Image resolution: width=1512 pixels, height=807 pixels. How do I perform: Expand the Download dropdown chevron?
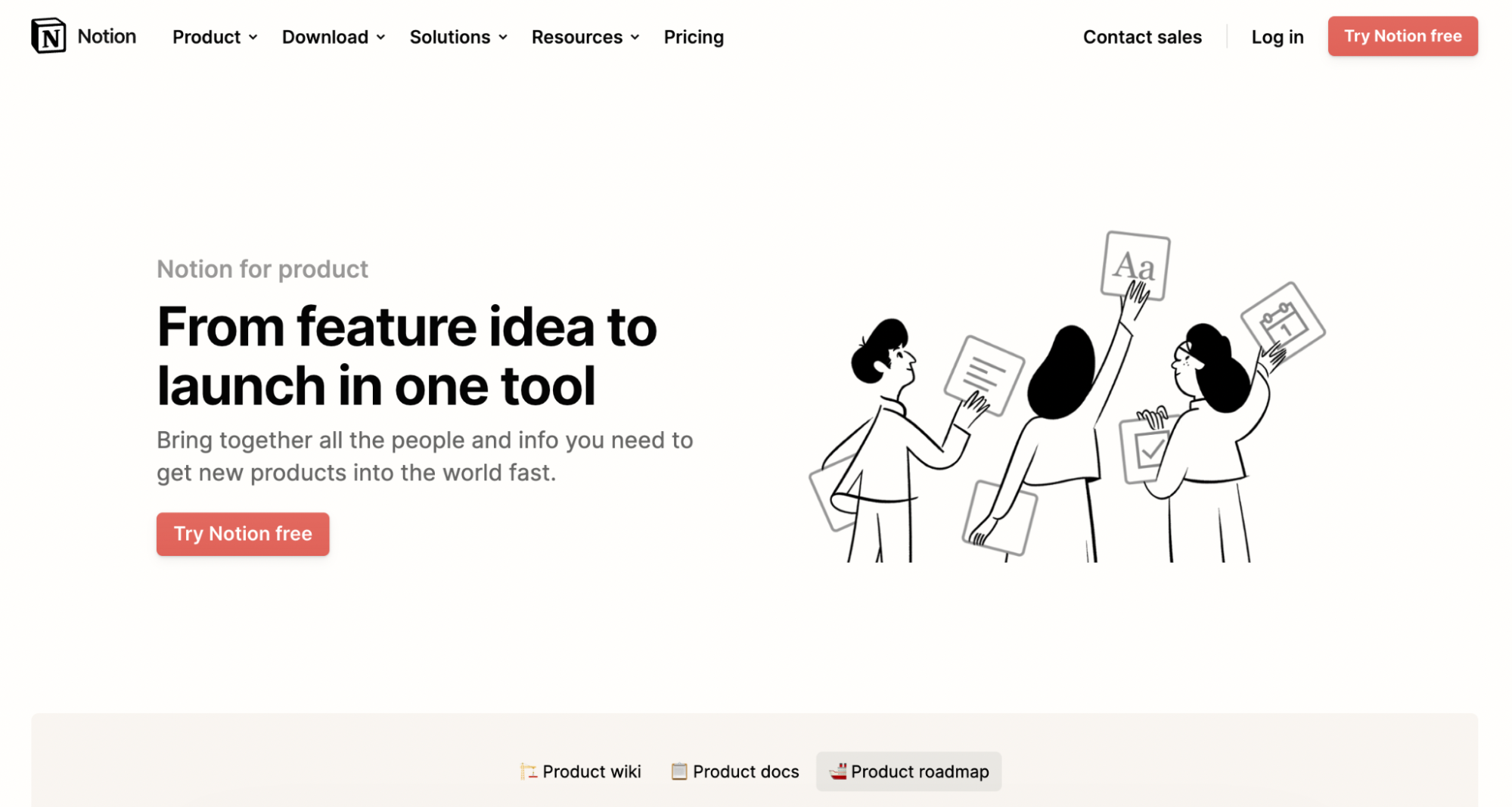pyautogui.click(x=380, y=37)
